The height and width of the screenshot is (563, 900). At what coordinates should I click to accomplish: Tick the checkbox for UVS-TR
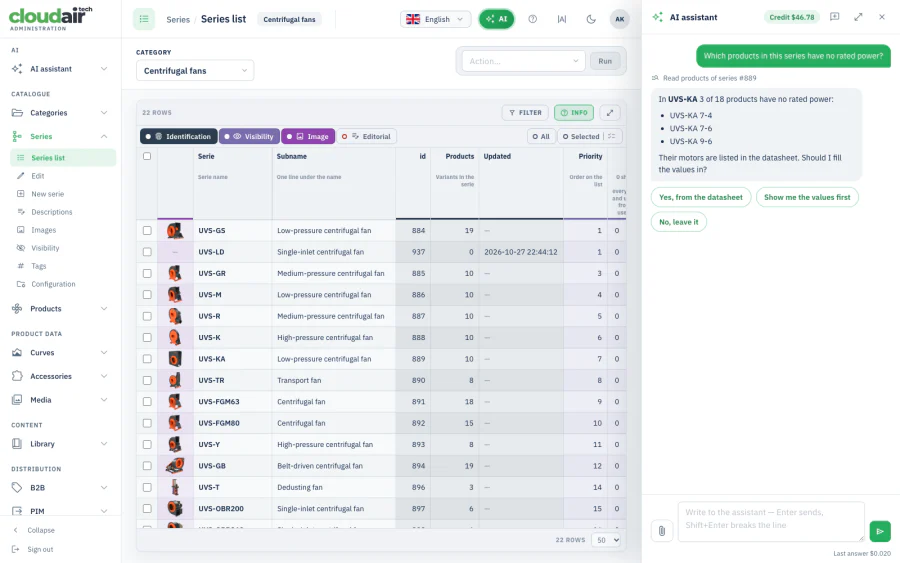coord(147,380)
